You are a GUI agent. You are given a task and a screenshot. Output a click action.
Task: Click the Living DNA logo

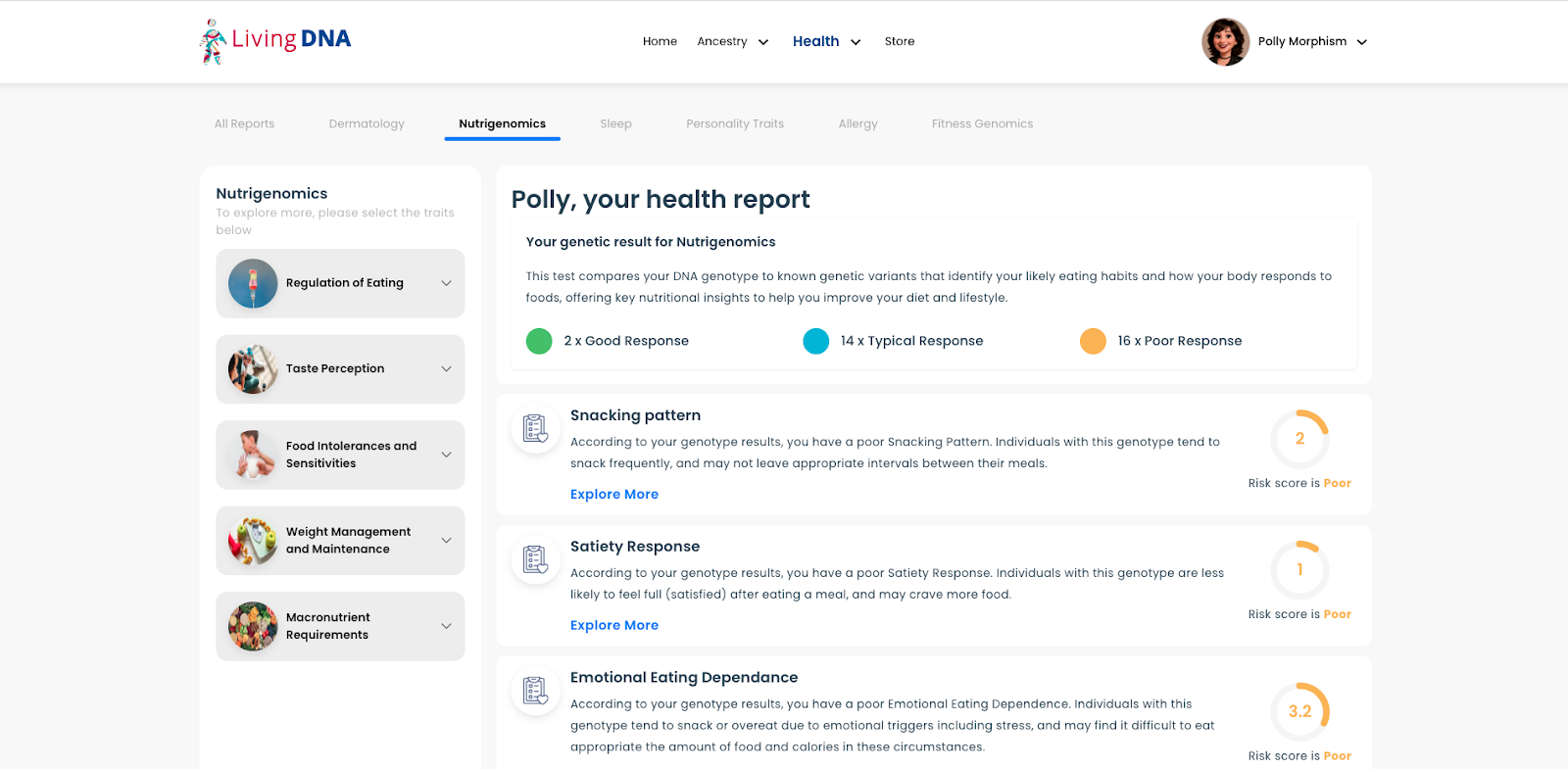275,41
